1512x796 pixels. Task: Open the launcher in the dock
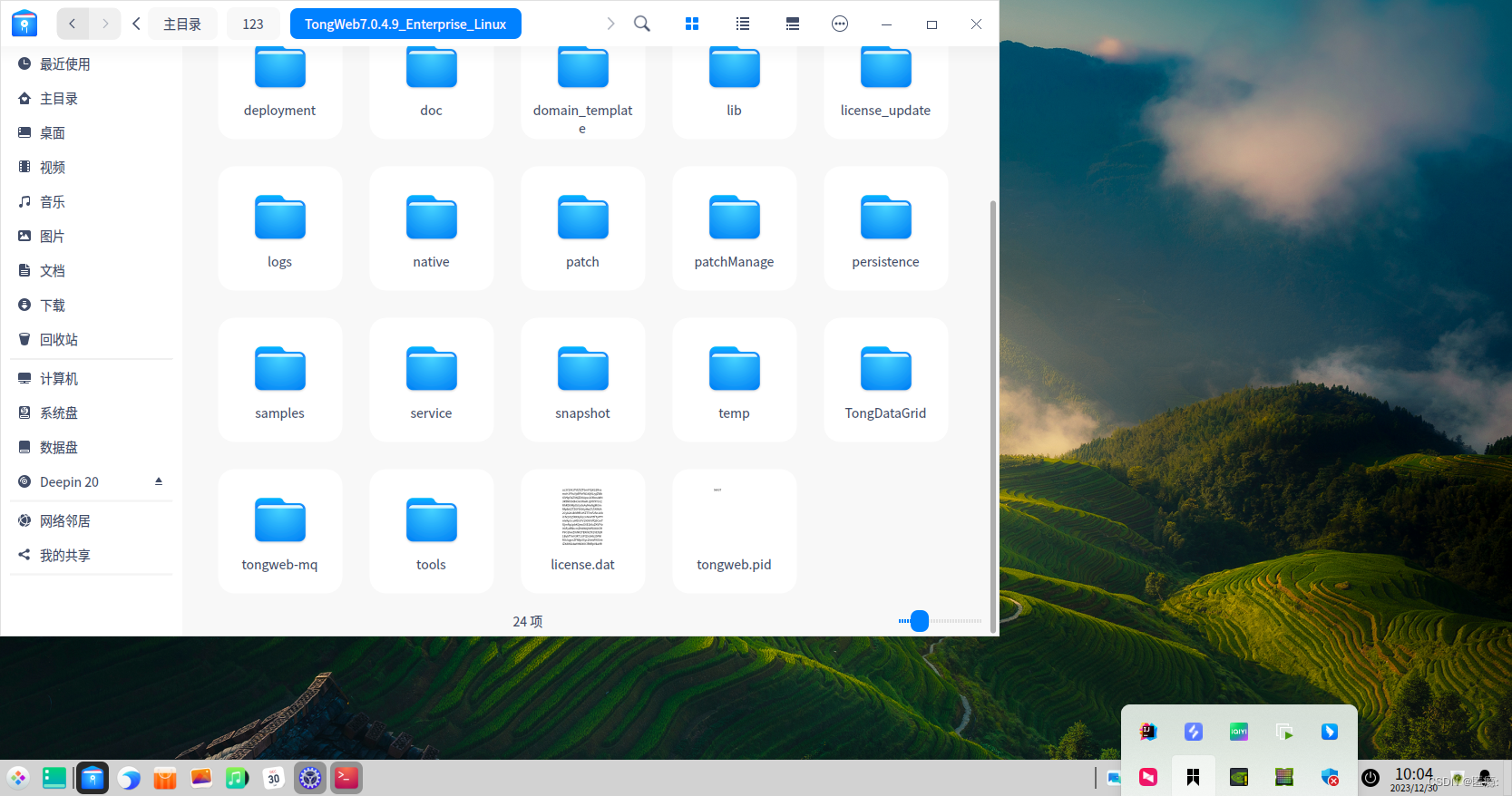point(18,778)
